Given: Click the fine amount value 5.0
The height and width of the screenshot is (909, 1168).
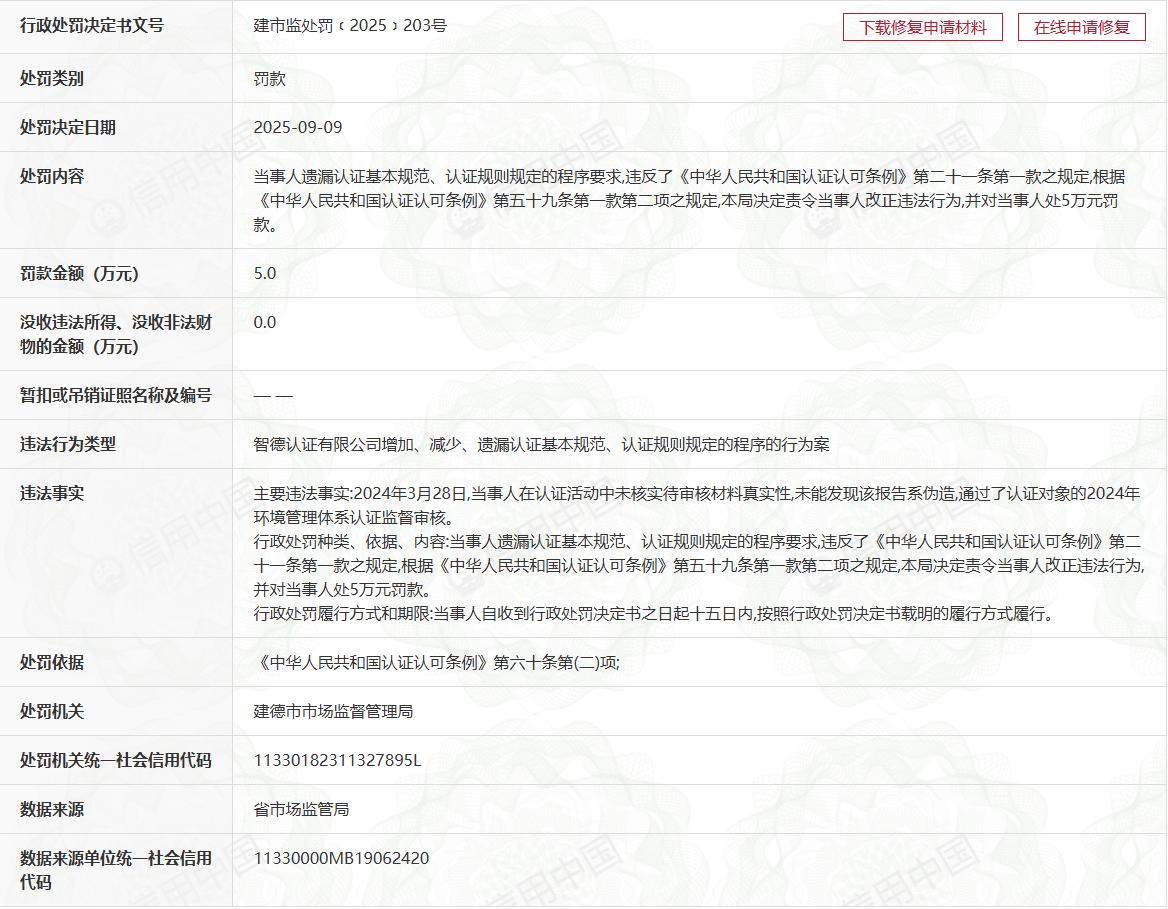Looking at the screenshot, I should pos(265,273).
